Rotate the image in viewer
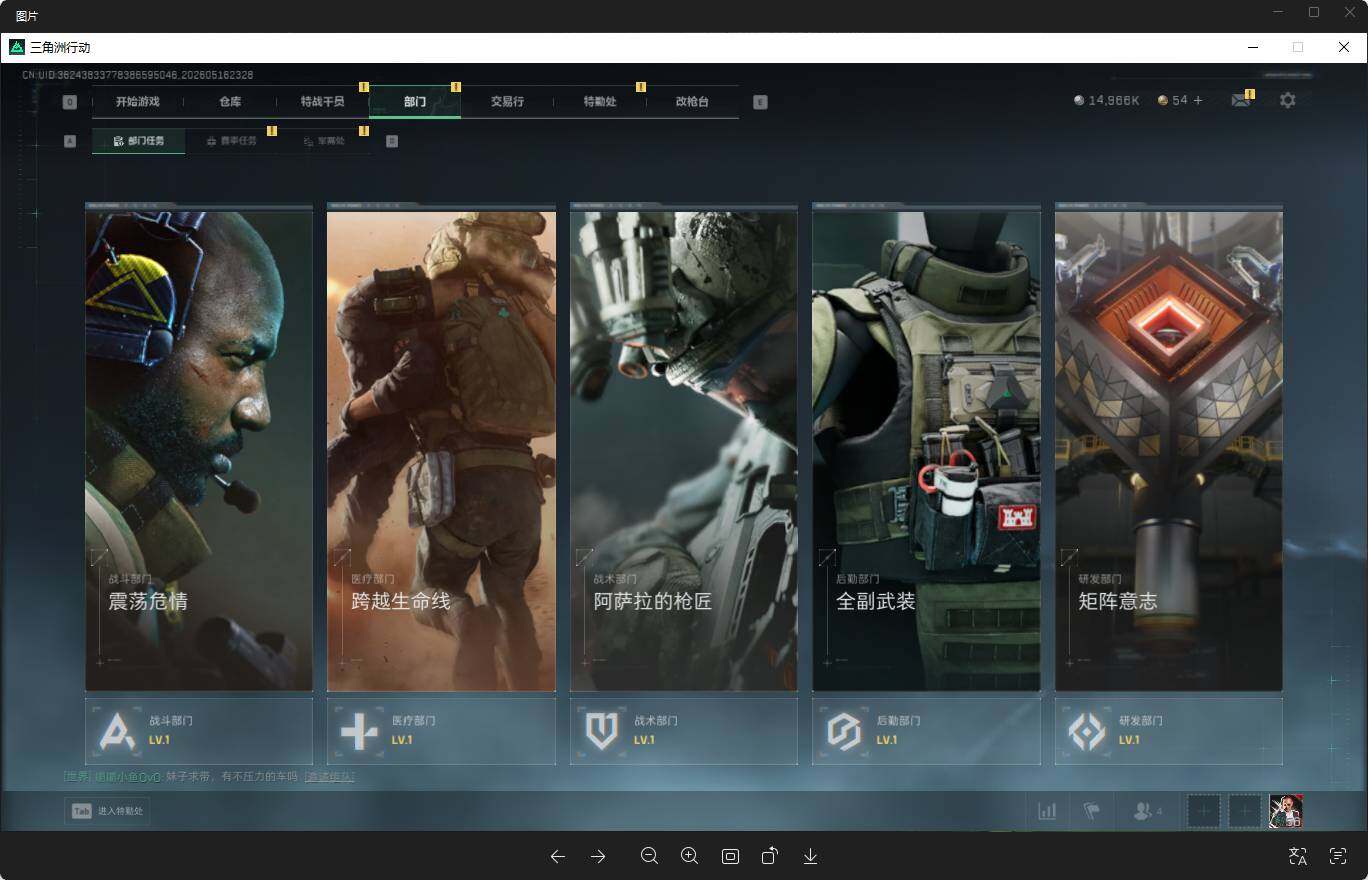The height and width of the screenshot is (880, 1368). (770, 856)
